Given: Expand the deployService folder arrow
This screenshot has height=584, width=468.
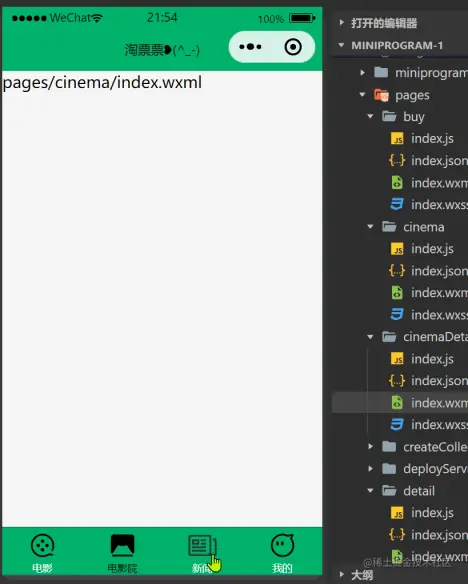Looking at the screenshot, I should [x=370, y=469].
